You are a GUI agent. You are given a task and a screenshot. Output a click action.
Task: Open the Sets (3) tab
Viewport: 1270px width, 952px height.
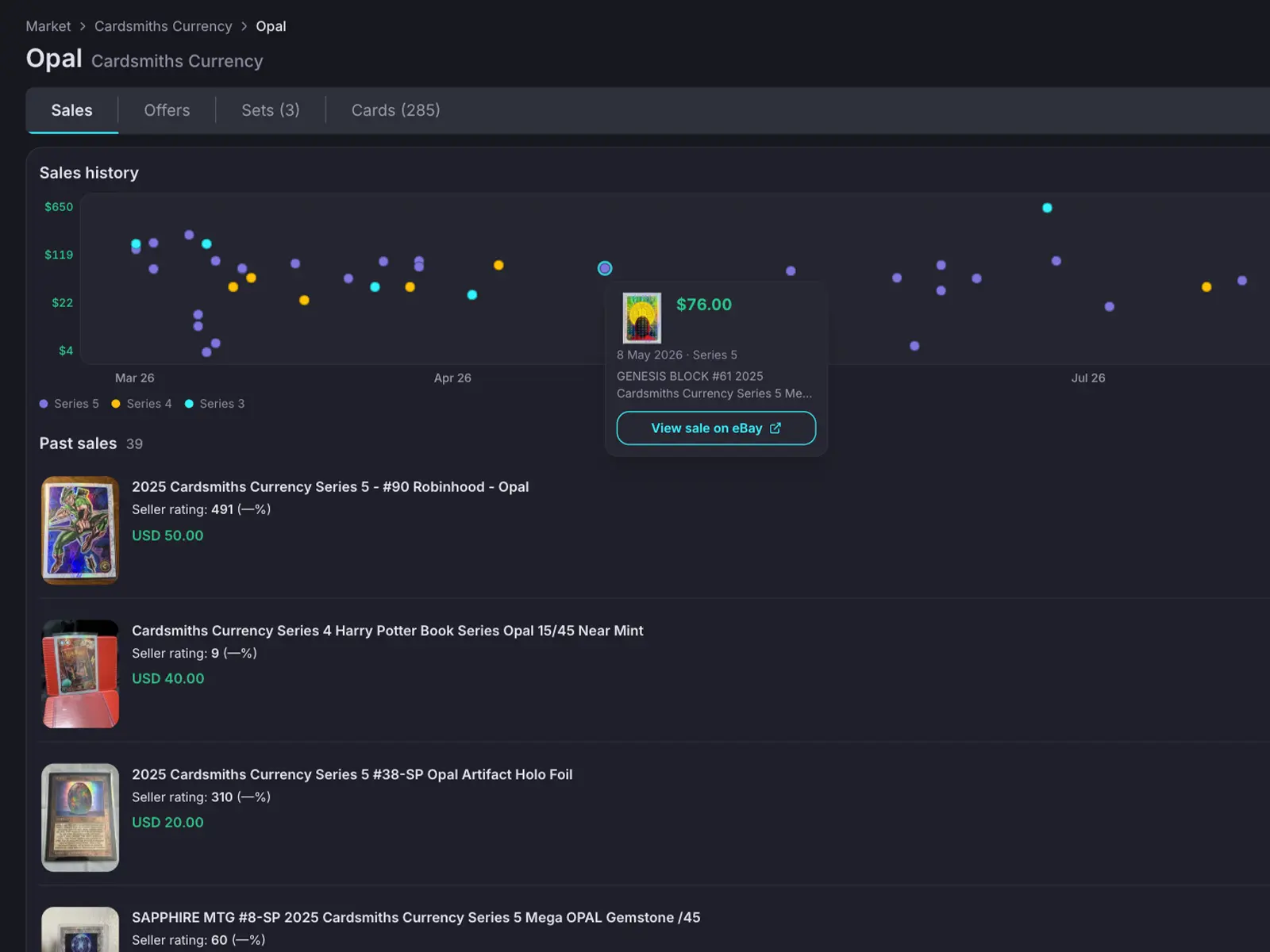click(271, 110)
